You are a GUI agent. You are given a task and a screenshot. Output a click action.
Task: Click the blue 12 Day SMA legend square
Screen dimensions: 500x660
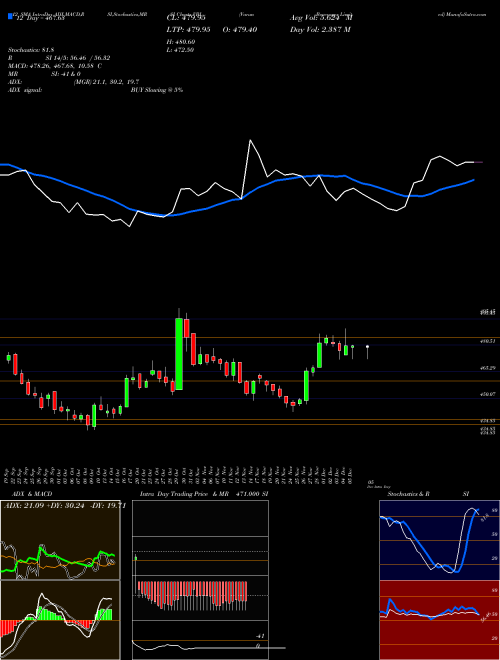coord(10,17)
